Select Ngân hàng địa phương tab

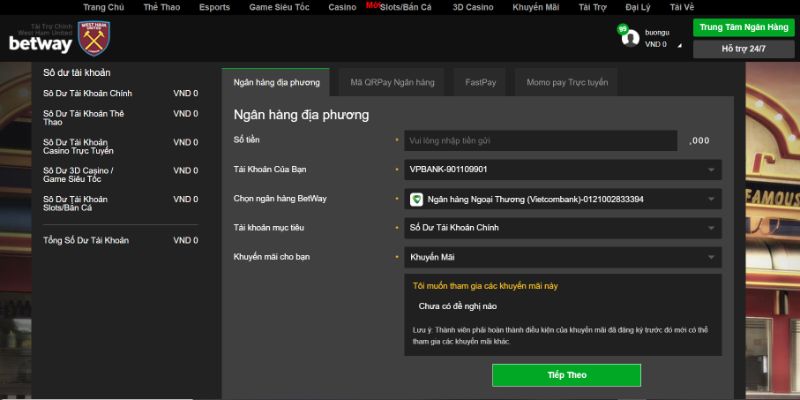coord(276,82)
